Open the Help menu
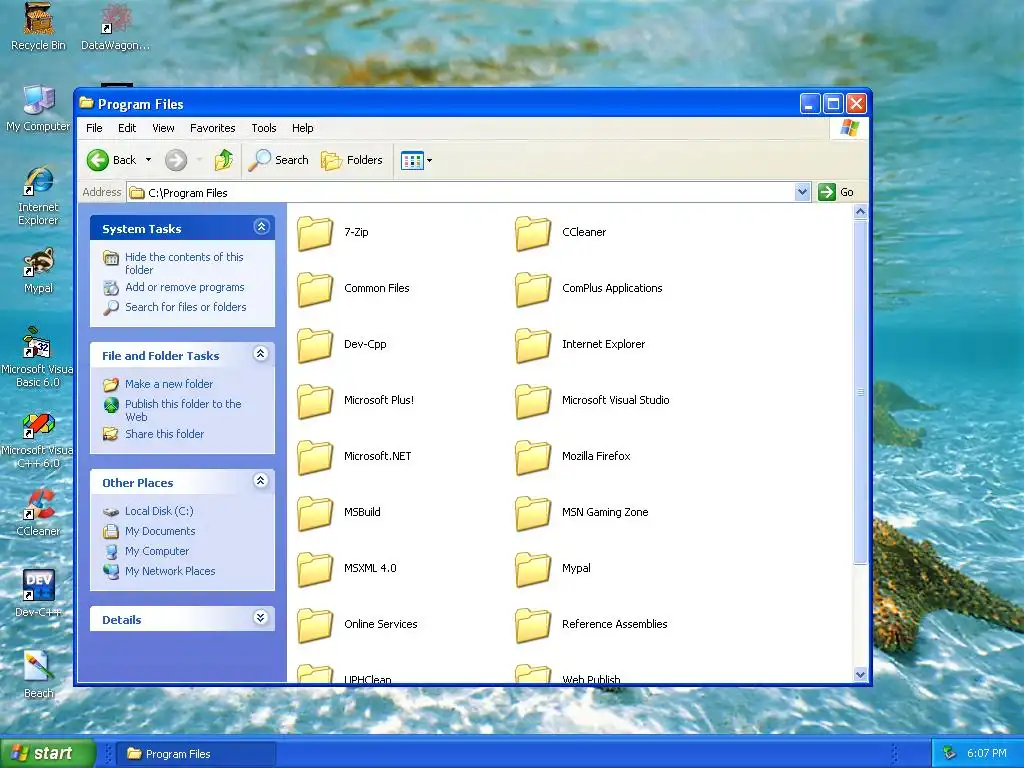This screenshot has height=768, width=1024. tap(302, 128)
